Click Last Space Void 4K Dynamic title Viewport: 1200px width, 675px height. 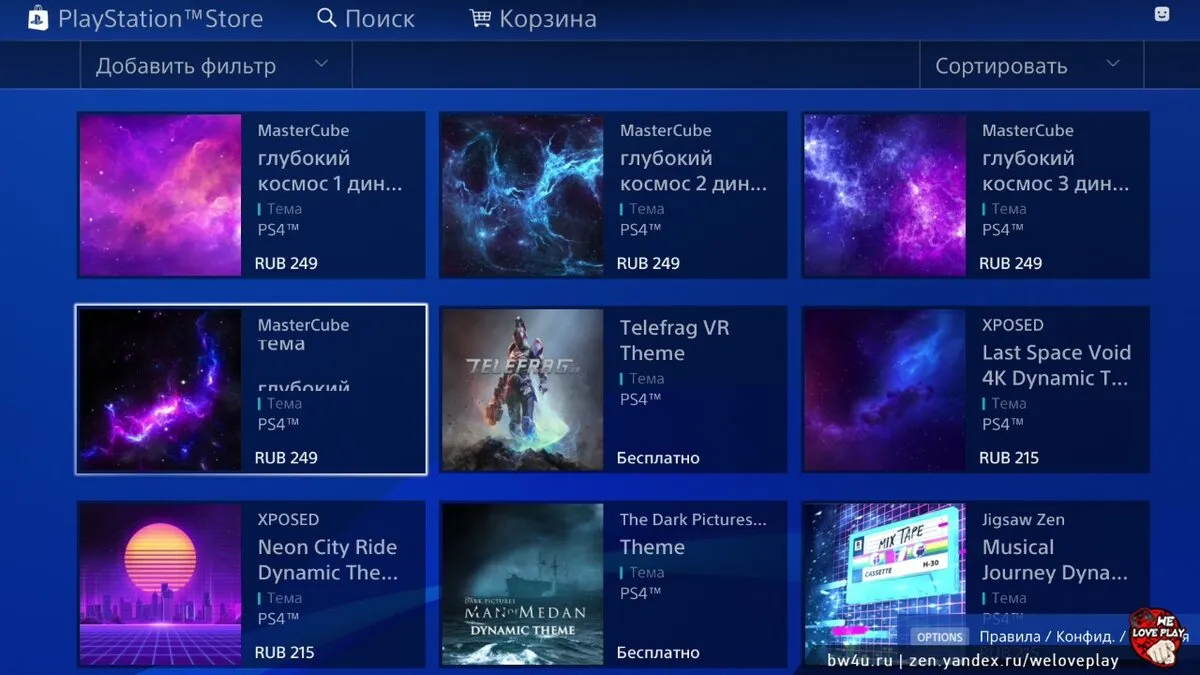pos(1056,365)
